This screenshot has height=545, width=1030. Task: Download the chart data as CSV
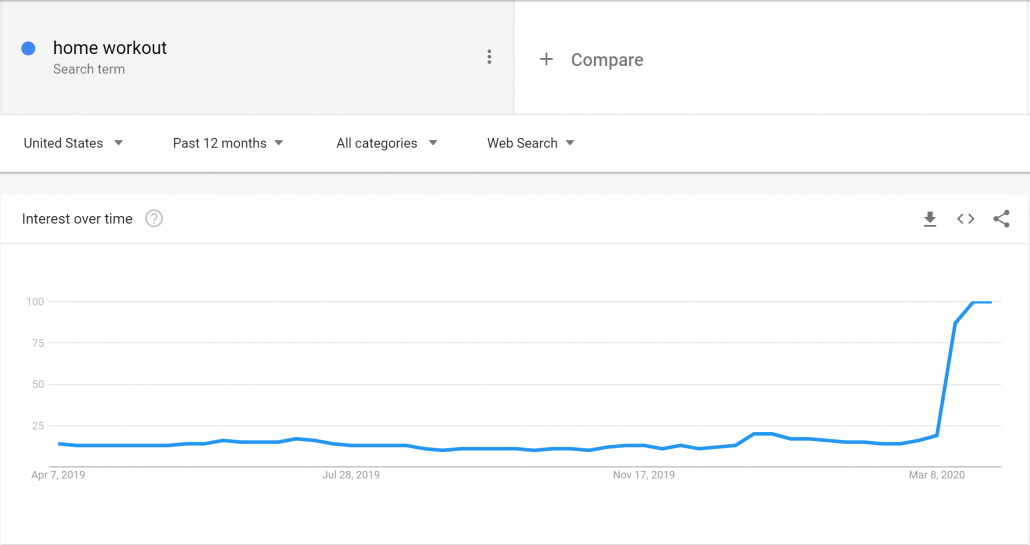click(x=930, y=219)
